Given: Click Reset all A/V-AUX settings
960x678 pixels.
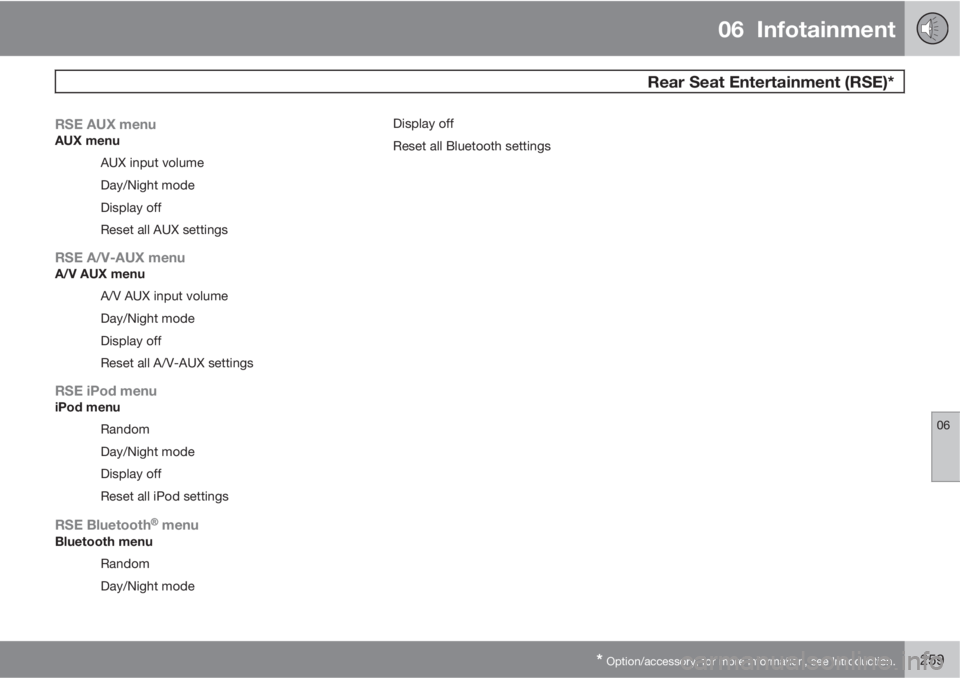Looking at the screenshot, I should pos(177,363).
